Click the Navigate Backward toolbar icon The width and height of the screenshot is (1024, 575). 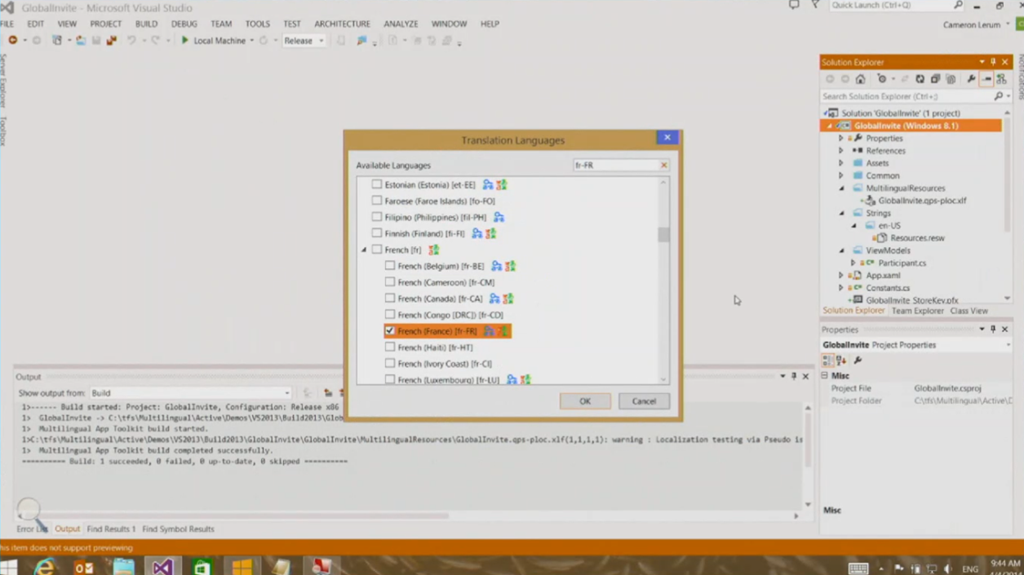[12, 41]
